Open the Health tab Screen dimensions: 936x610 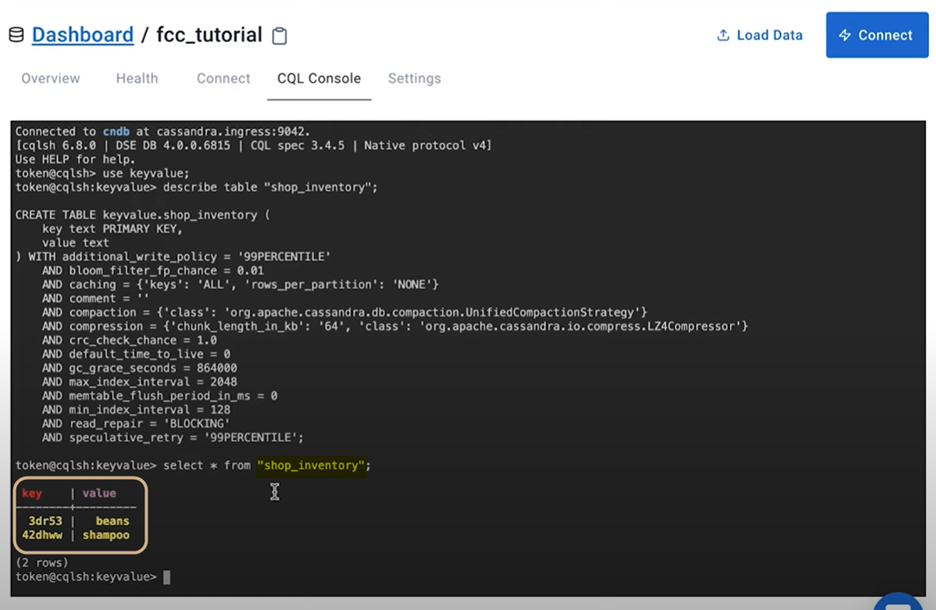click(137, 78)
